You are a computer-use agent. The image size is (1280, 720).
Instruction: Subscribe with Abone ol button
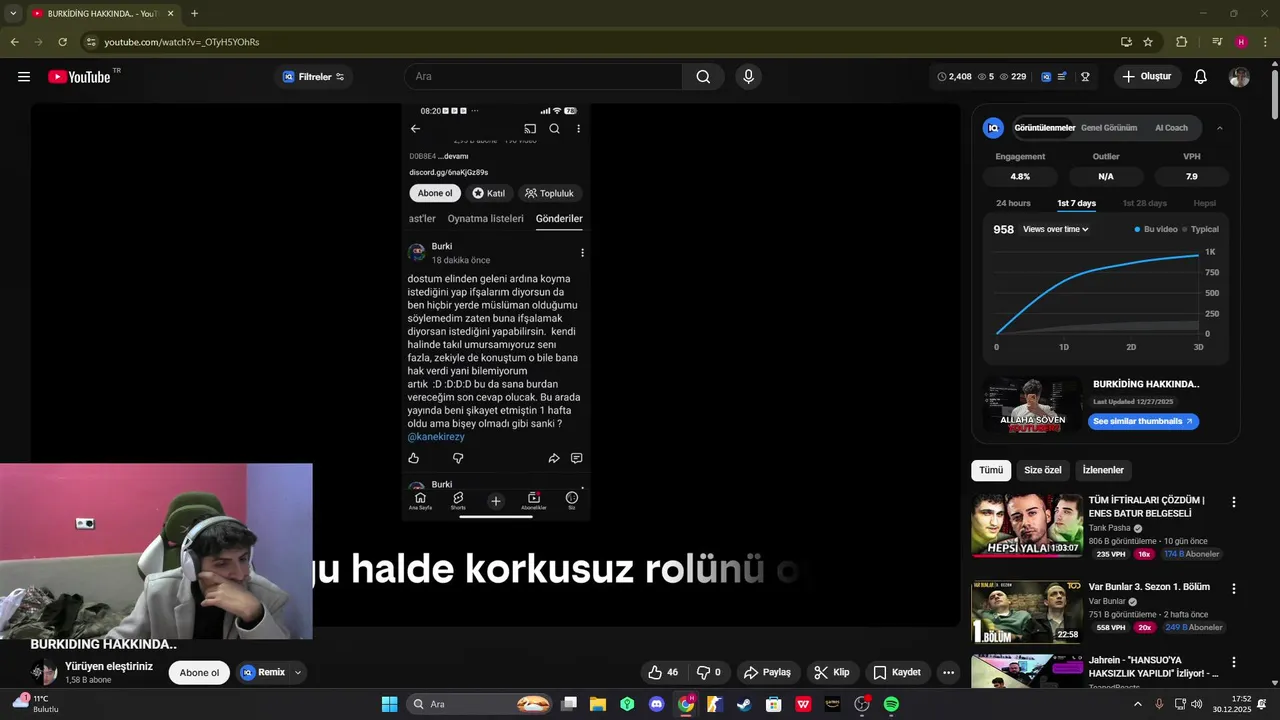[199, 672]
